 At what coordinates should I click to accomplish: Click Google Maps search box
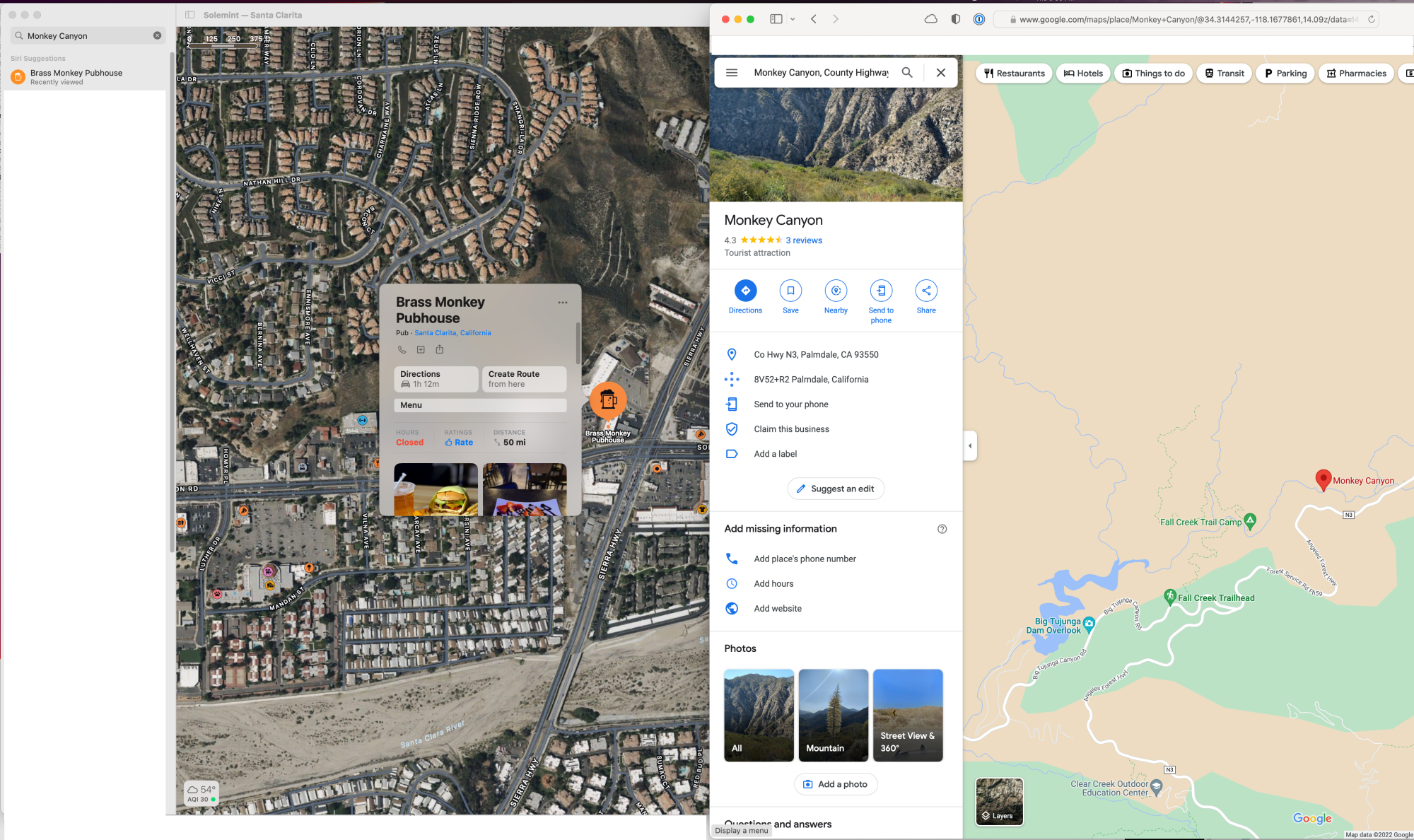click(821, 73)
